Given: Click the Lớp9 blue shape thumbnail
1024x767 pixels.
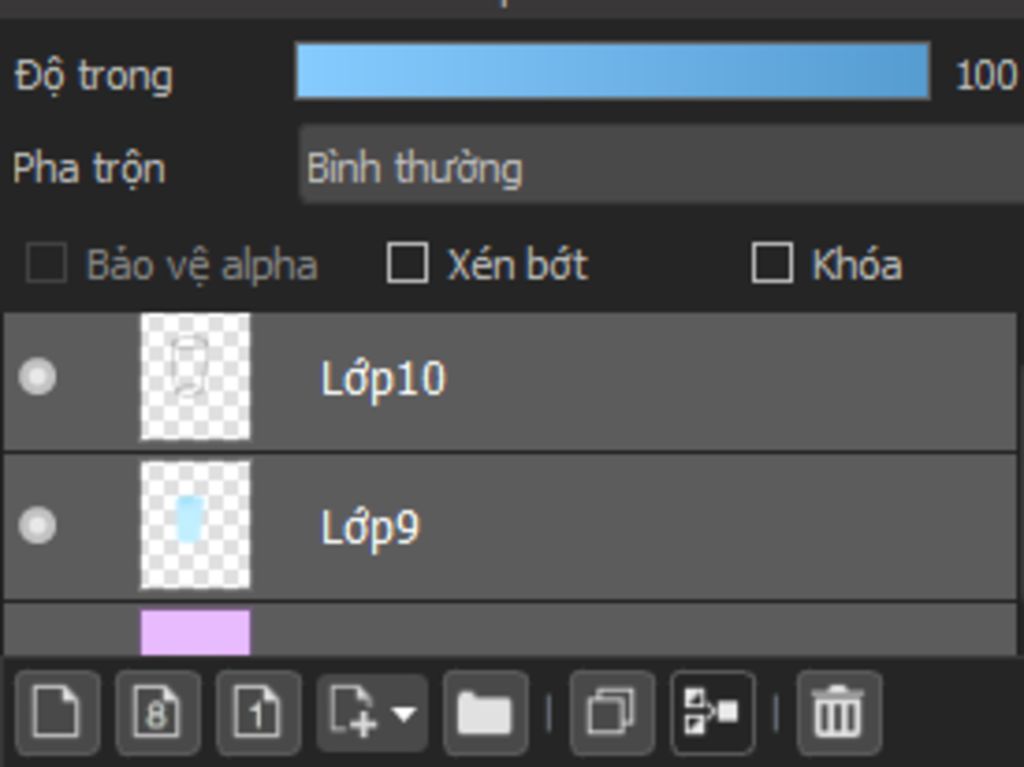Looking at the screenshot, I should (195, 525).
